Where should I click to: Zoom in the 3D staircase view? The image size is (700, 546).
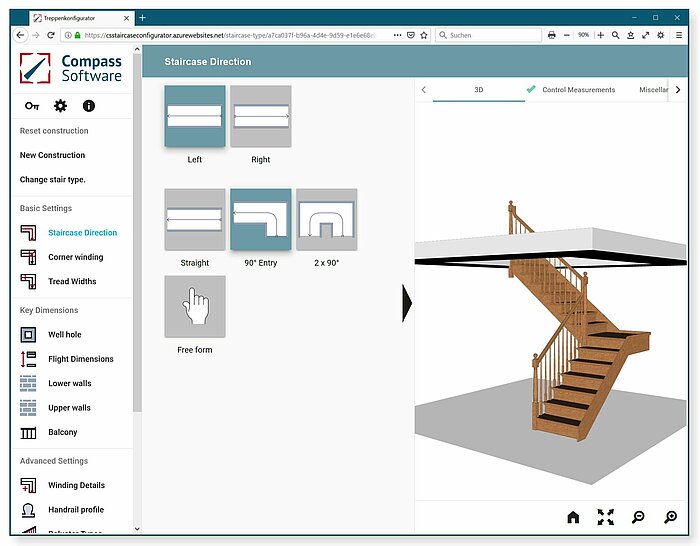[x=670, y=517]
